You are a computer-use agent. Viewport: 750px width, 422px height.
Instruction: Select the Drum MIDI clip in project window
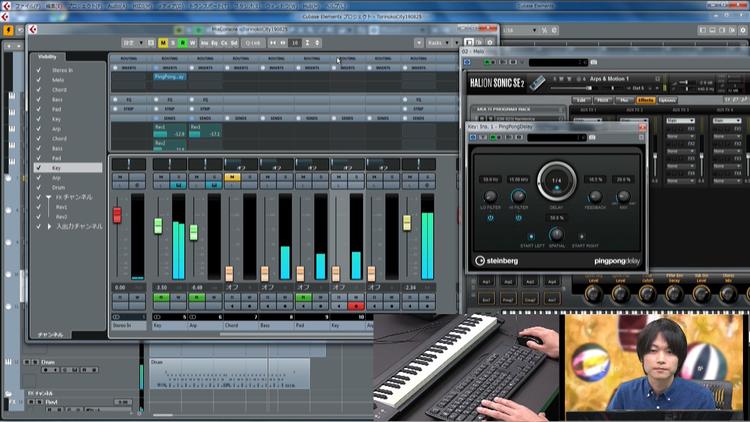click(230, 373)
